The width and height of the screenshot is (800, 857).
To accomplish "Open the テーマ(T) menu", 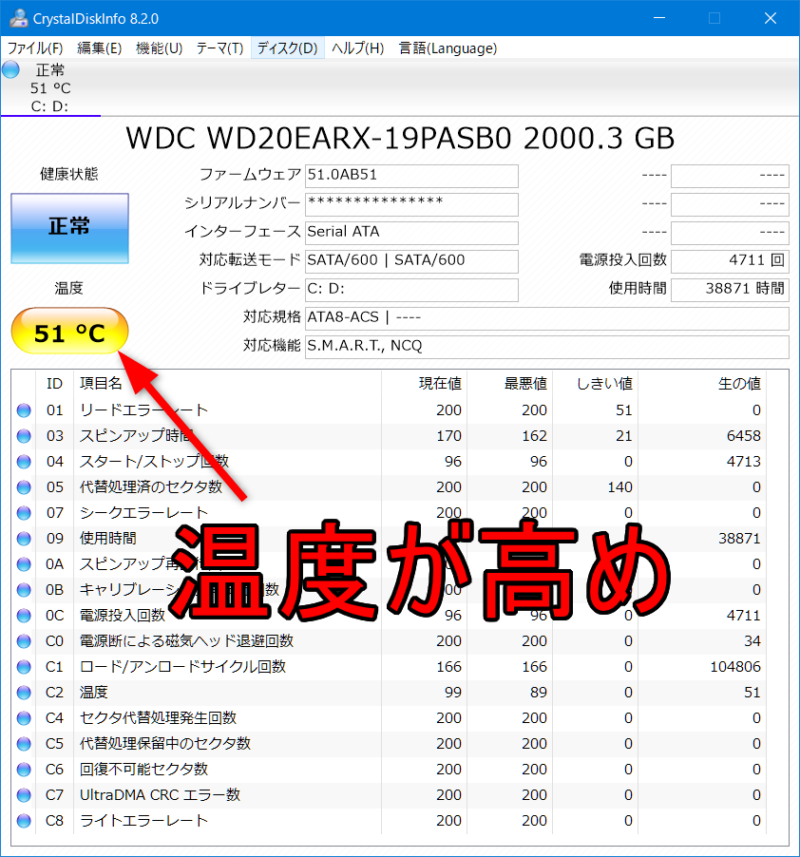I will coord(220,48).
